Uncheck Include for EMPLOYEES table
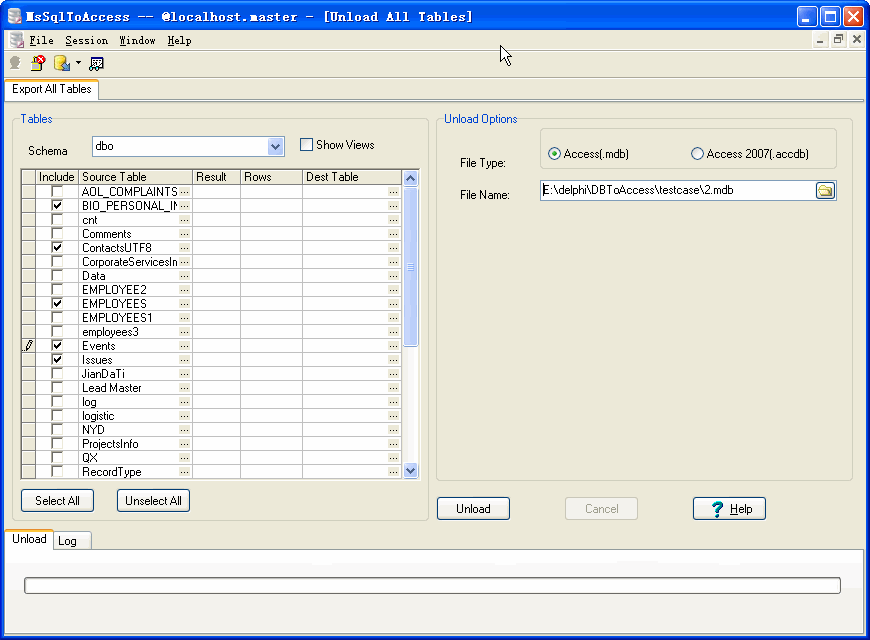Viewport: 870px width, 640px height. [57, 304]
